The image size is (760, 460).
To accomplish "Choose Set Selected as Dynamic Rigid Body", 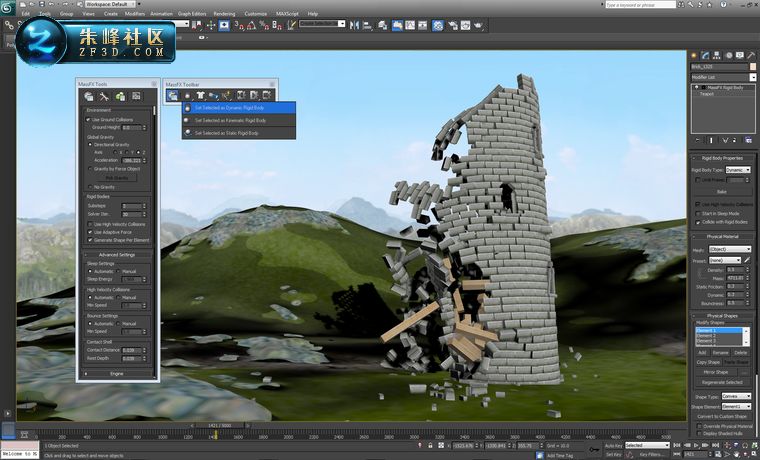I will [x=239, y=108].
